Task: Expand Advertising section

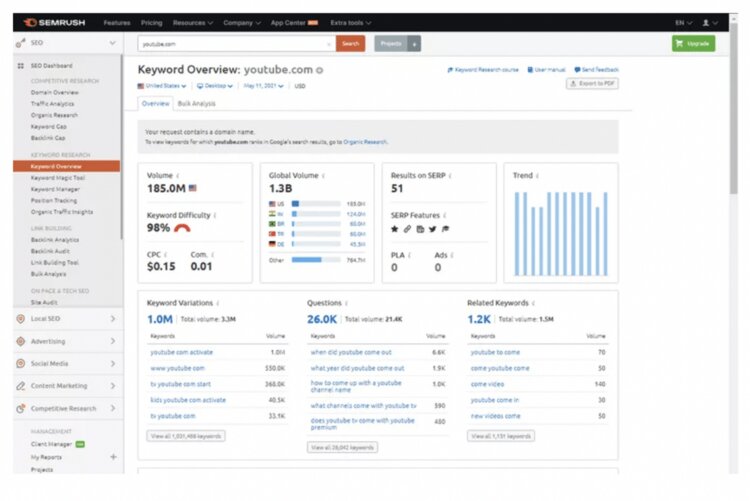Action: click(66, 341)
